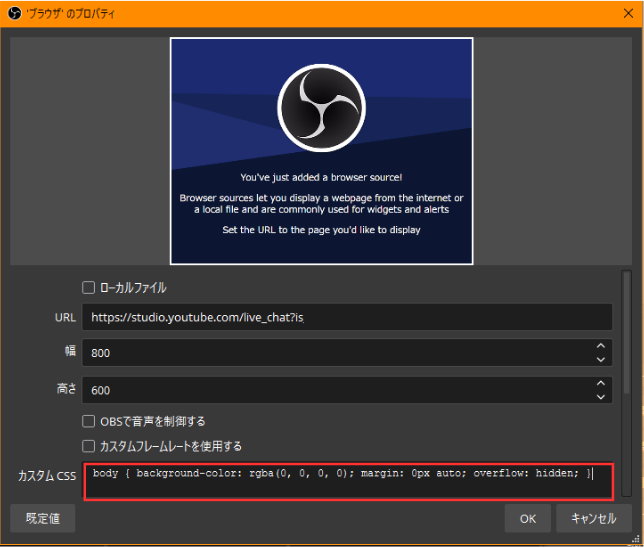Click the browser source preview thumbnail
The width and height of the screenshot is (644, 548).
pos(321,151)
